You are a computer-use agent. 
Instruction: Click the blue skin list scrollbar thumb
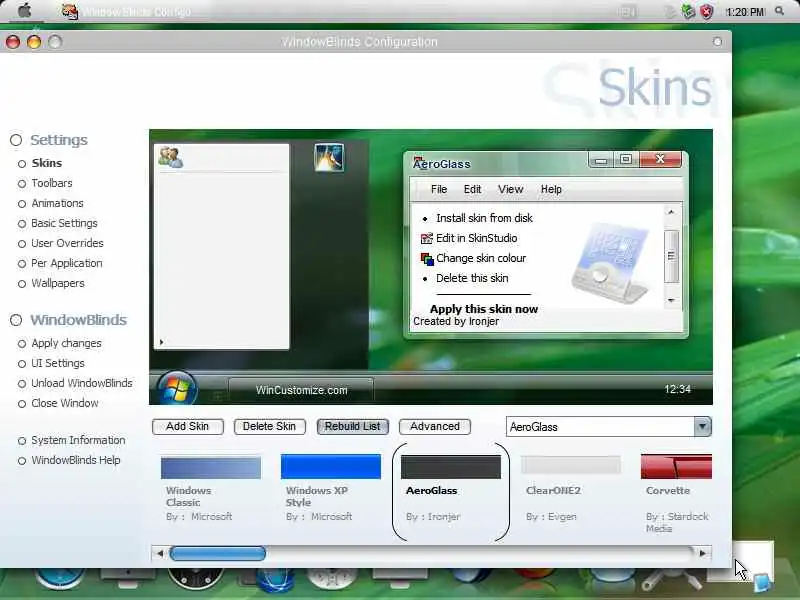click(x=217, y=553)
